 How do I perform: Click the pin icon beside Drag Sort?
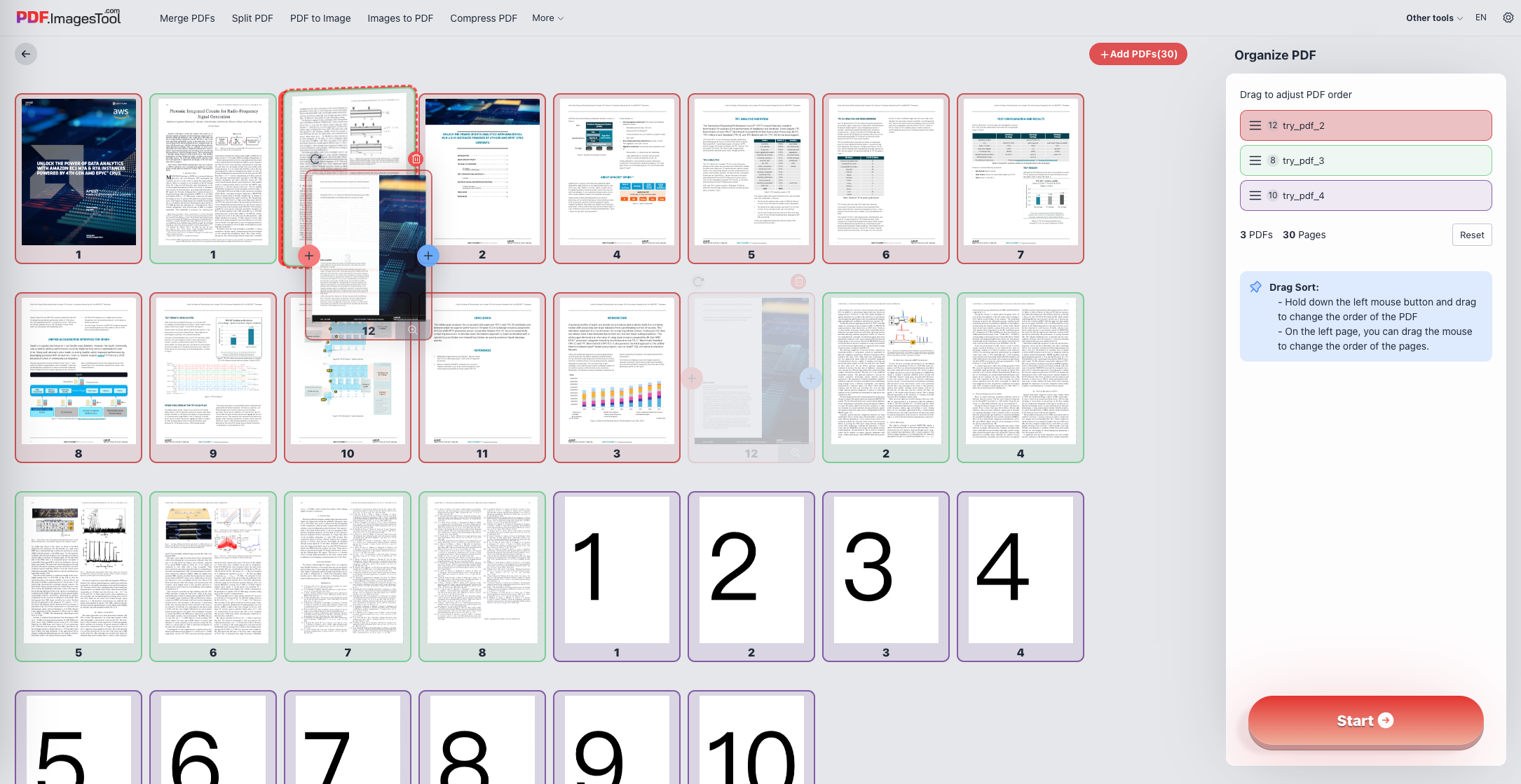tap(1255, 287)
